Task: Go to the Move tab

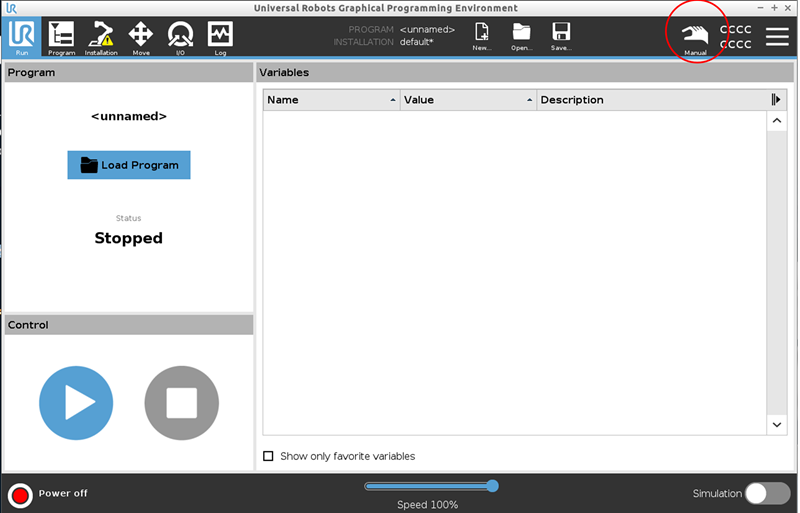Action: (x=141, y=37)
